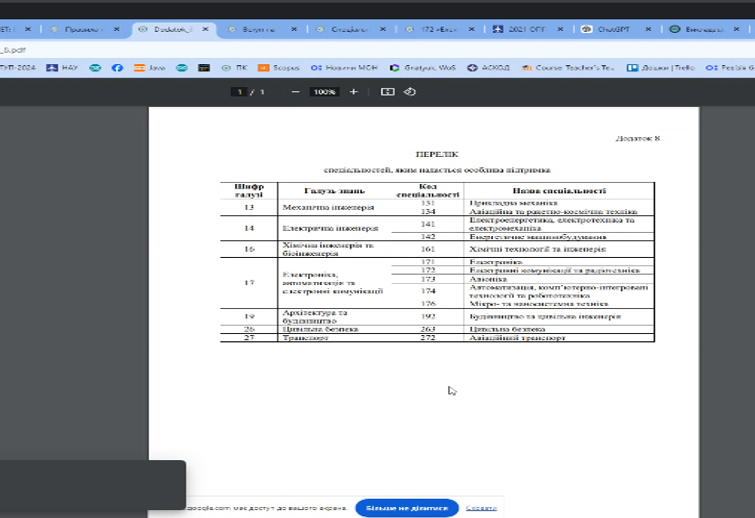This screenshot has width=755, height=518.
Task: Open the Facebook bookmark icon
Action: coord(117,68)
